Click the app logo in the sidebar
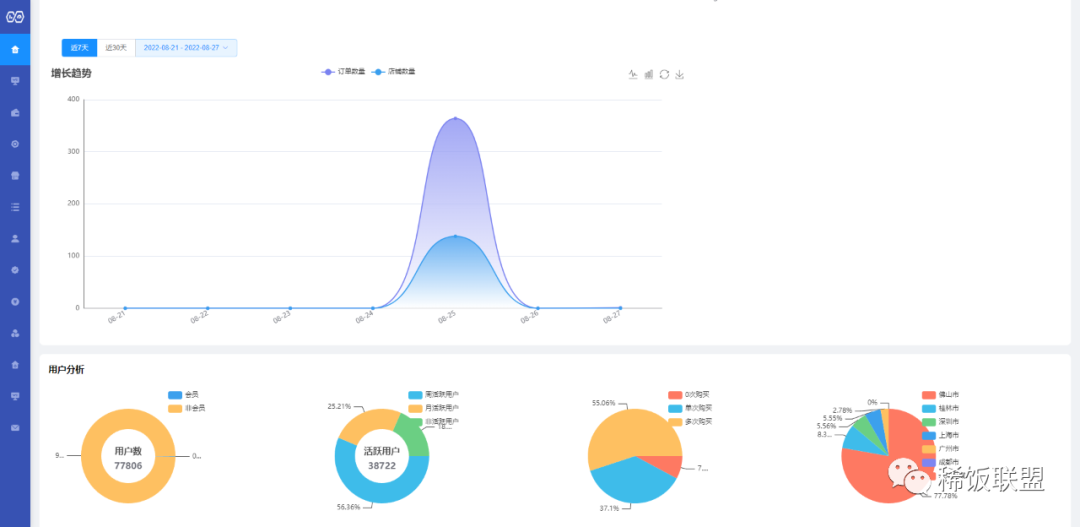The height and width of the screenshot is (527, 1080). point(15,17)
